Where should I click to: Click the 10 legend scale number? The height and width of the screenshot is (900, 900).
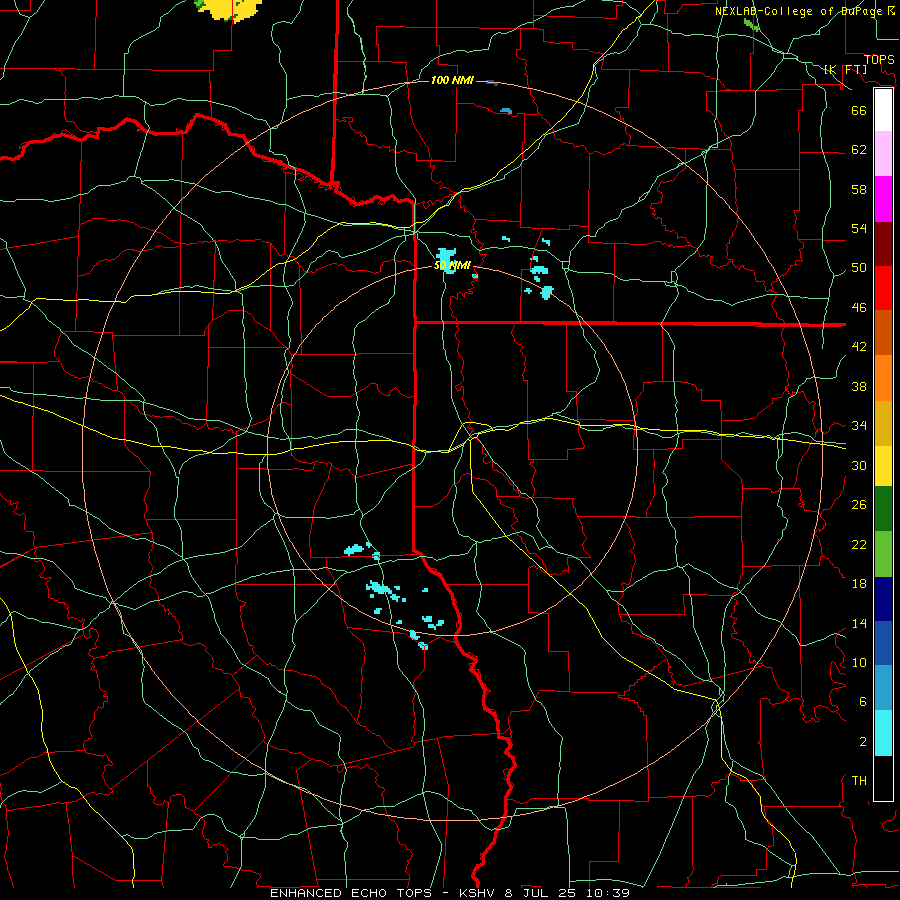coord(859,663)
